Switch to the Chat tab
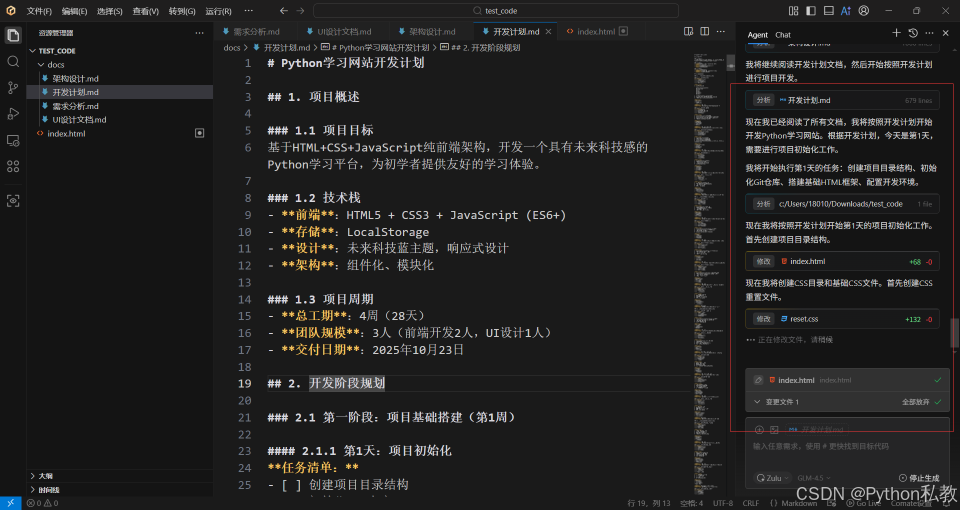The width and height of the screenshot is (960, 510). point(782,35)
